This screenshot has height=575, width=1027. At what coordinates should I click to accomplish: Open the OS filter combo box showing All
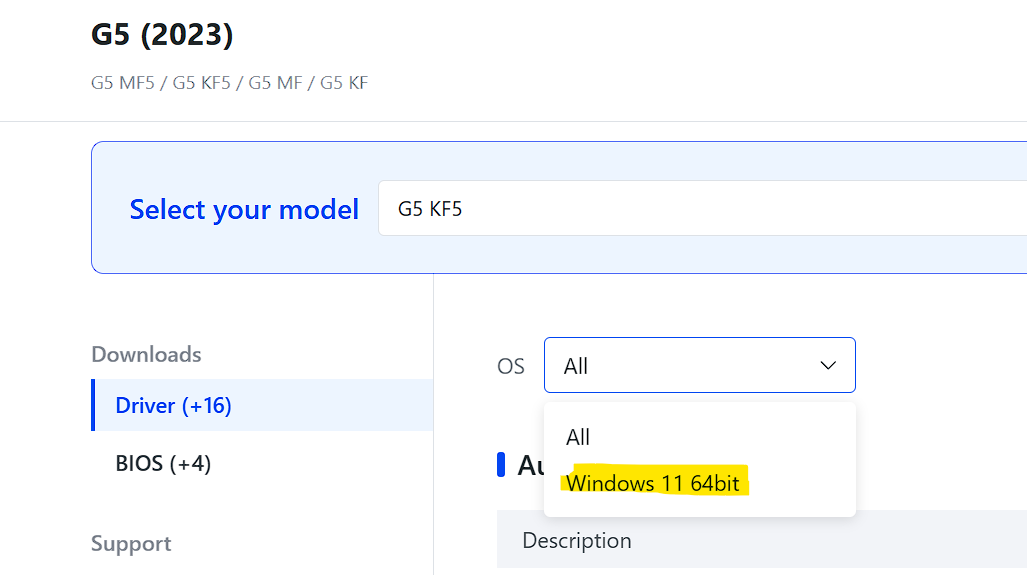(x=699, y=365)
